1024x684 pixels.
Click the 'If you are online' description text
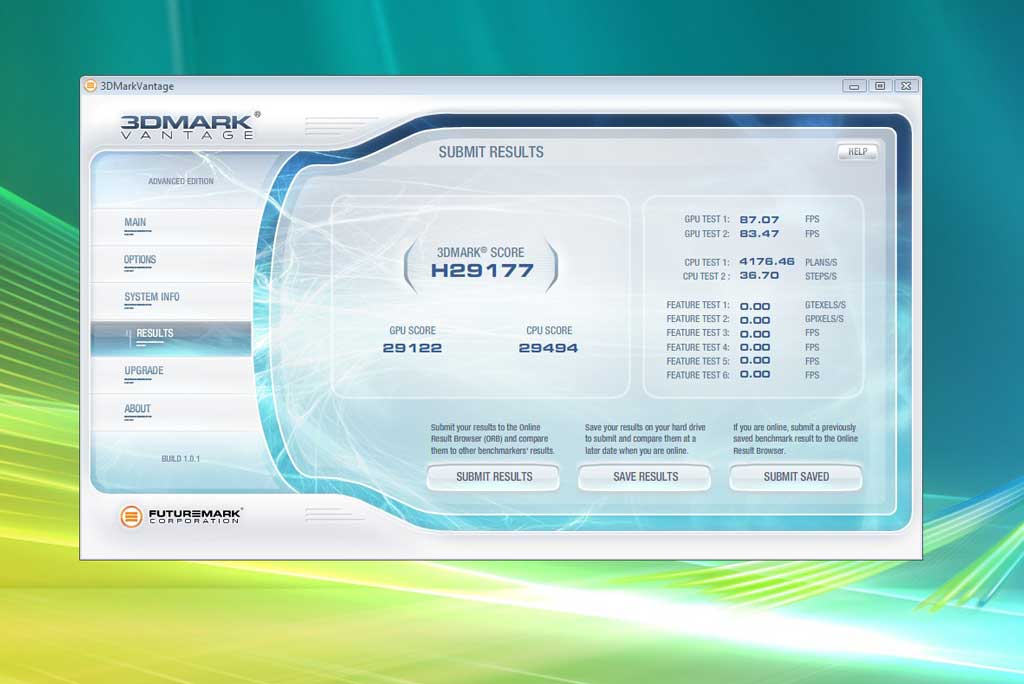pos(795,439)
